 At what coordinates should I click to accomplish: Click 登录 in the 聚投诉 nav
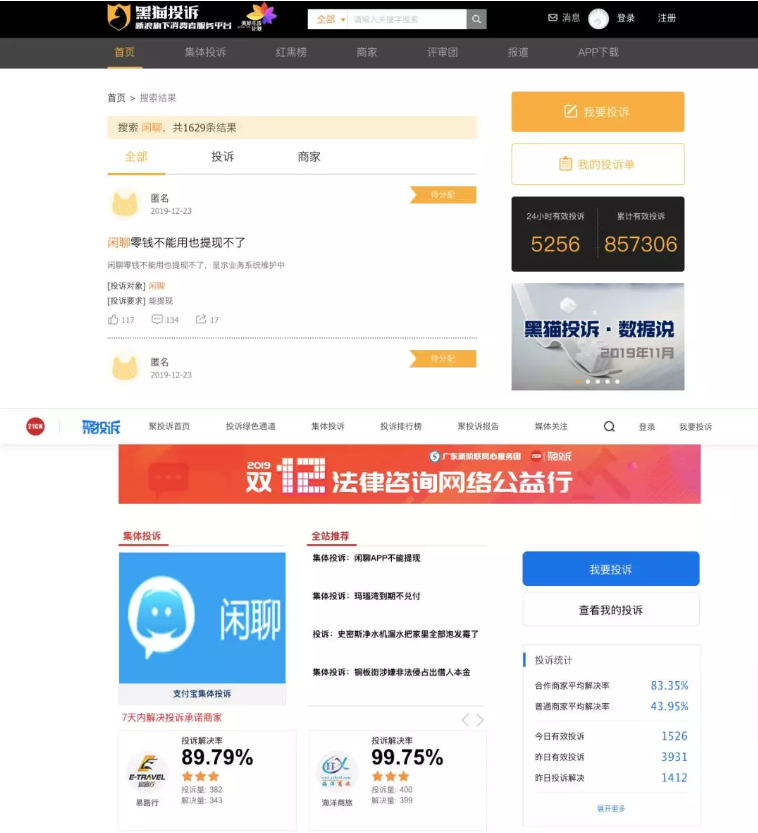(x=647, y=427)
